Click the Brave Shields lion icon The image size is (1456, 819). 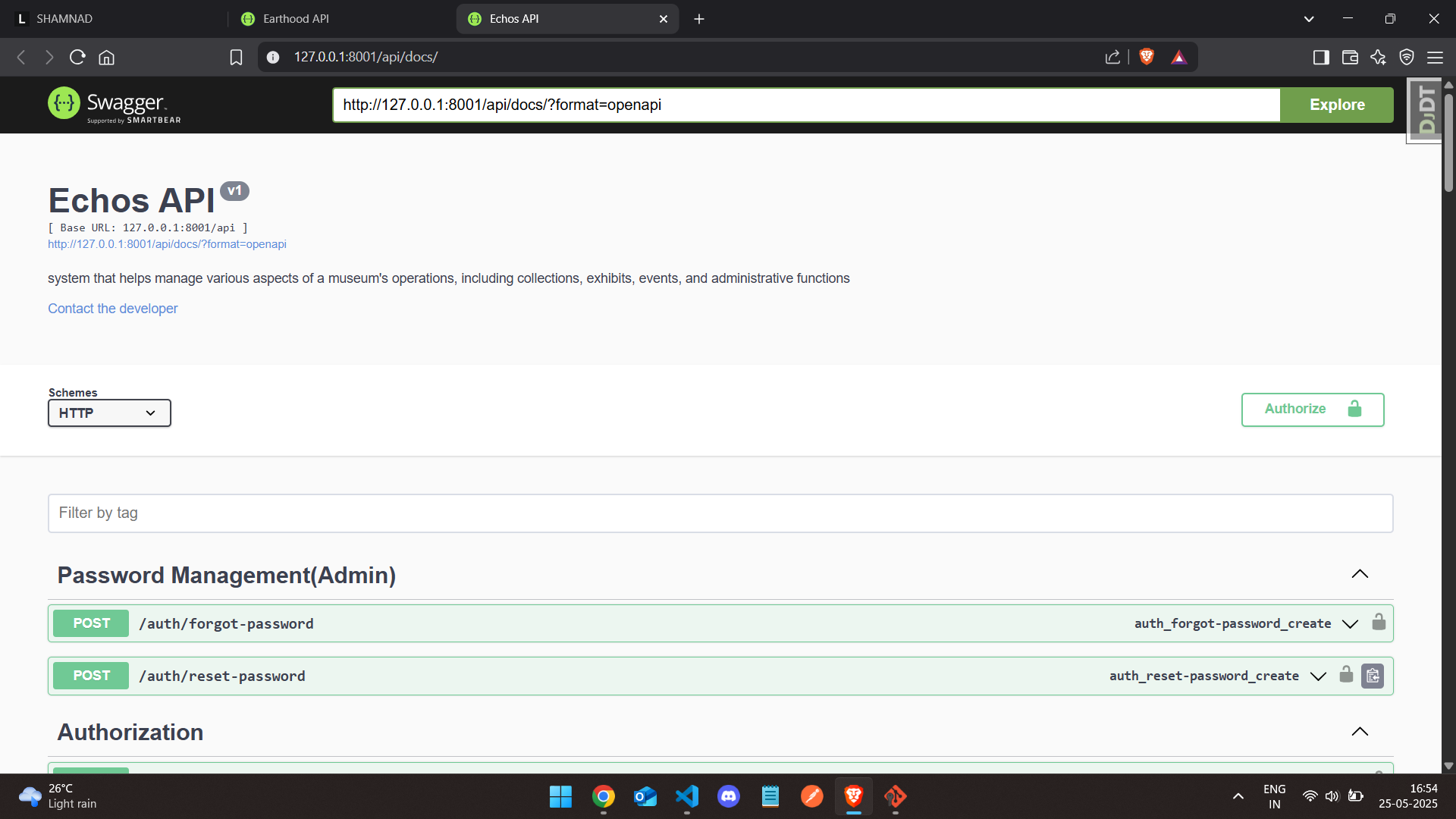click(1147, 57)
